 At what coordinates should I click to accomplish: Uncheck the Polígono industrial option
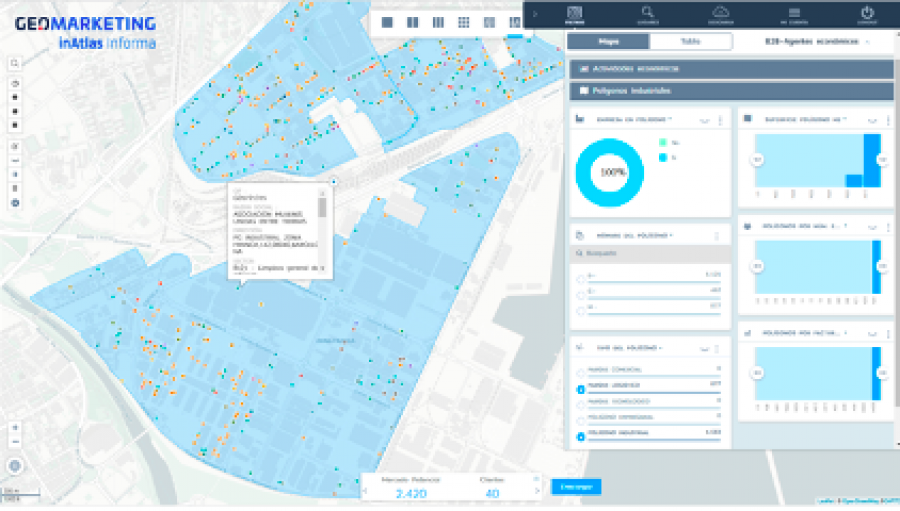580,436
